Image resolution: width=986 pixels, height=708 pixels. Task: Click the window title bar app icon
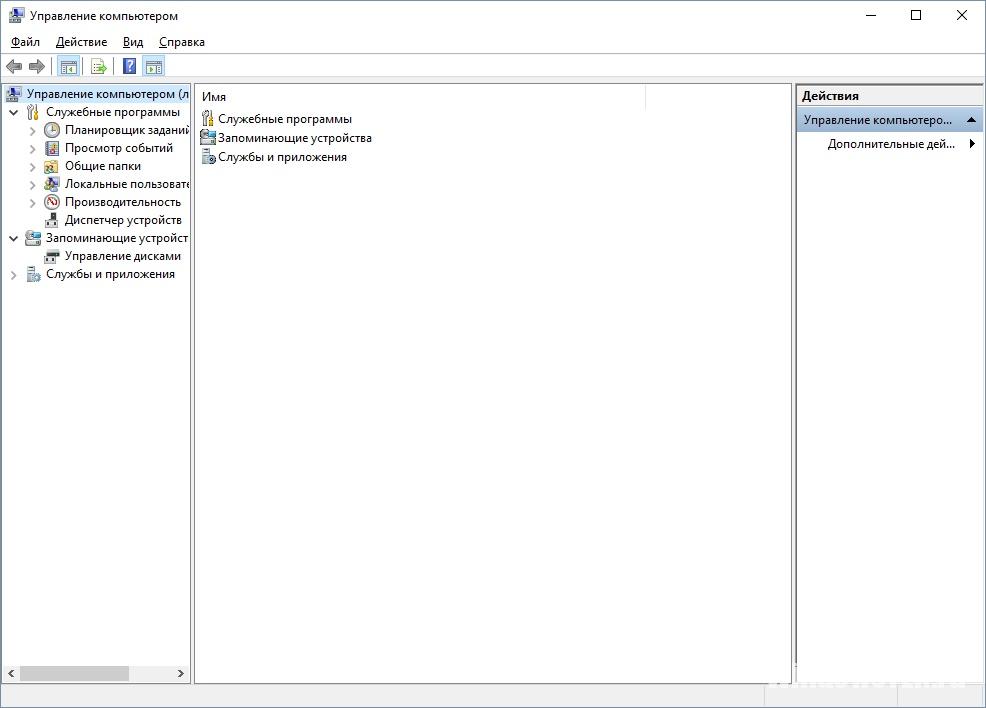click(16, 15)
